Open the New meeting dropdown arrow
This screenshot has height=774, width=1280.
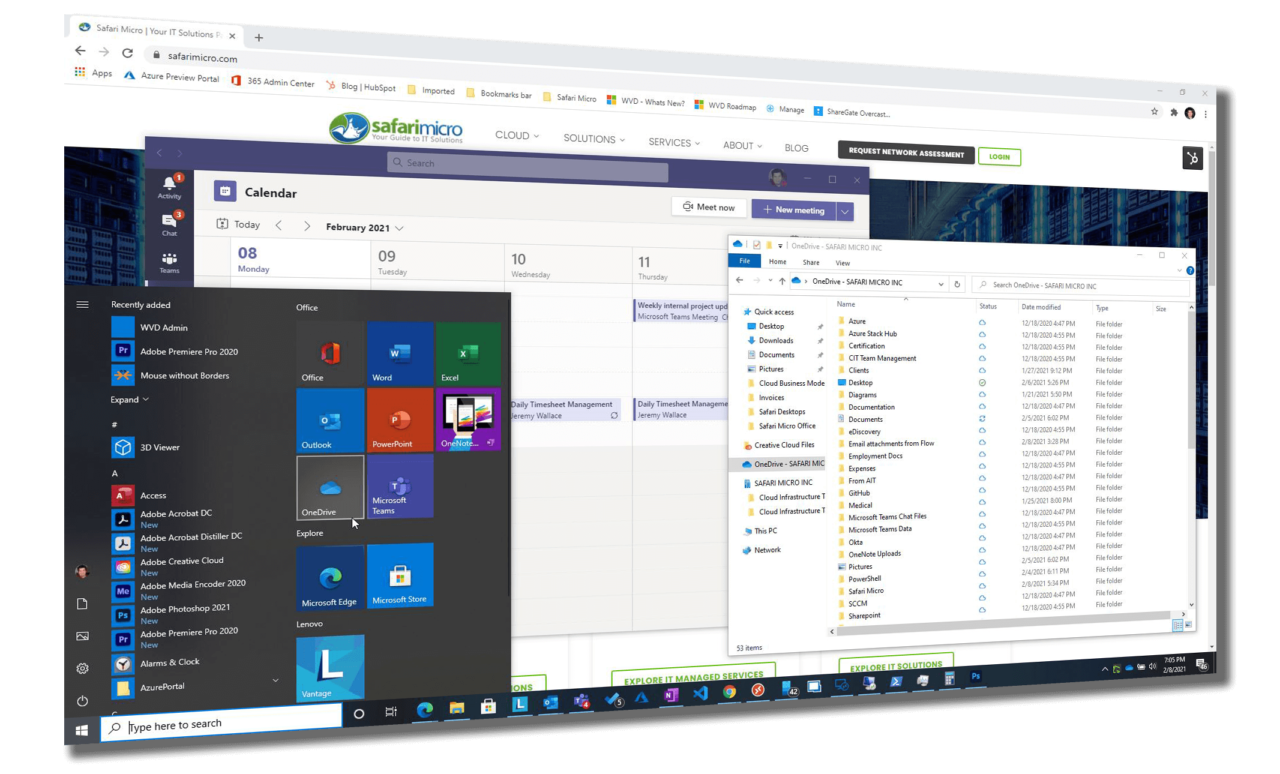click(x=845, y=211)
